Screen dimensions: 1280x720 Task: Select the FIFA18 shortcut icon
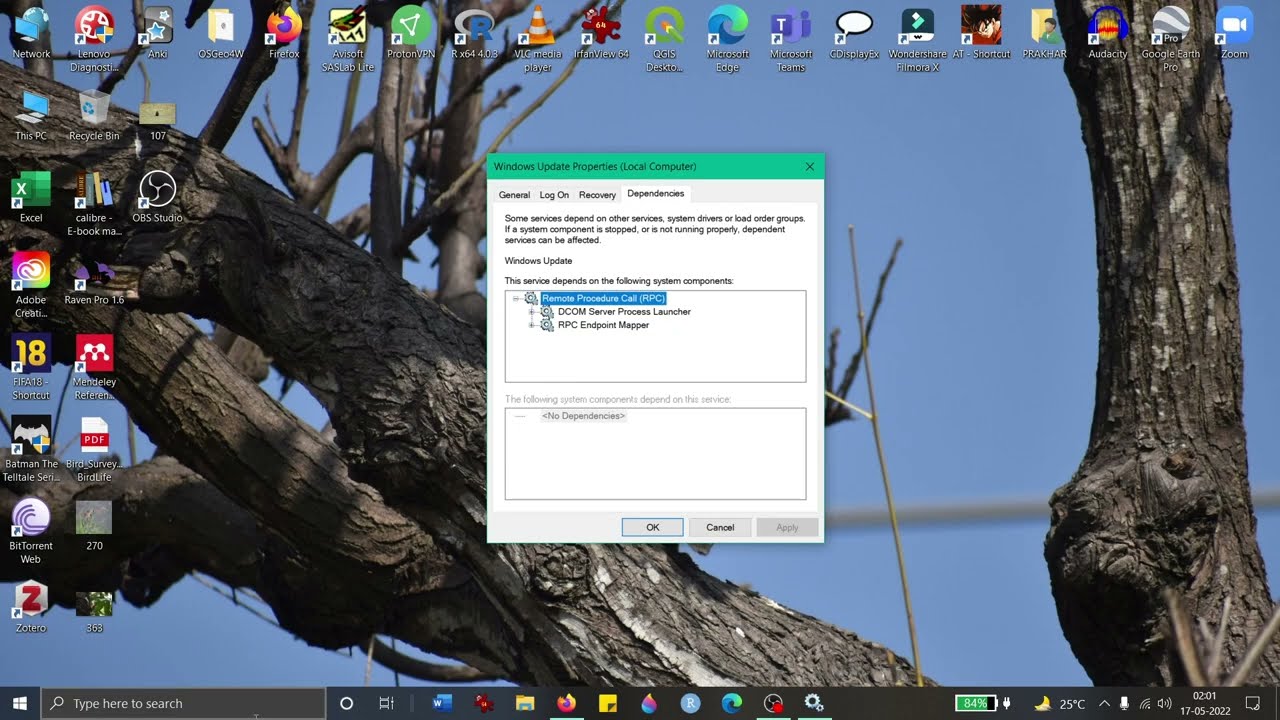pyautogui.click(x=31, y=367)
